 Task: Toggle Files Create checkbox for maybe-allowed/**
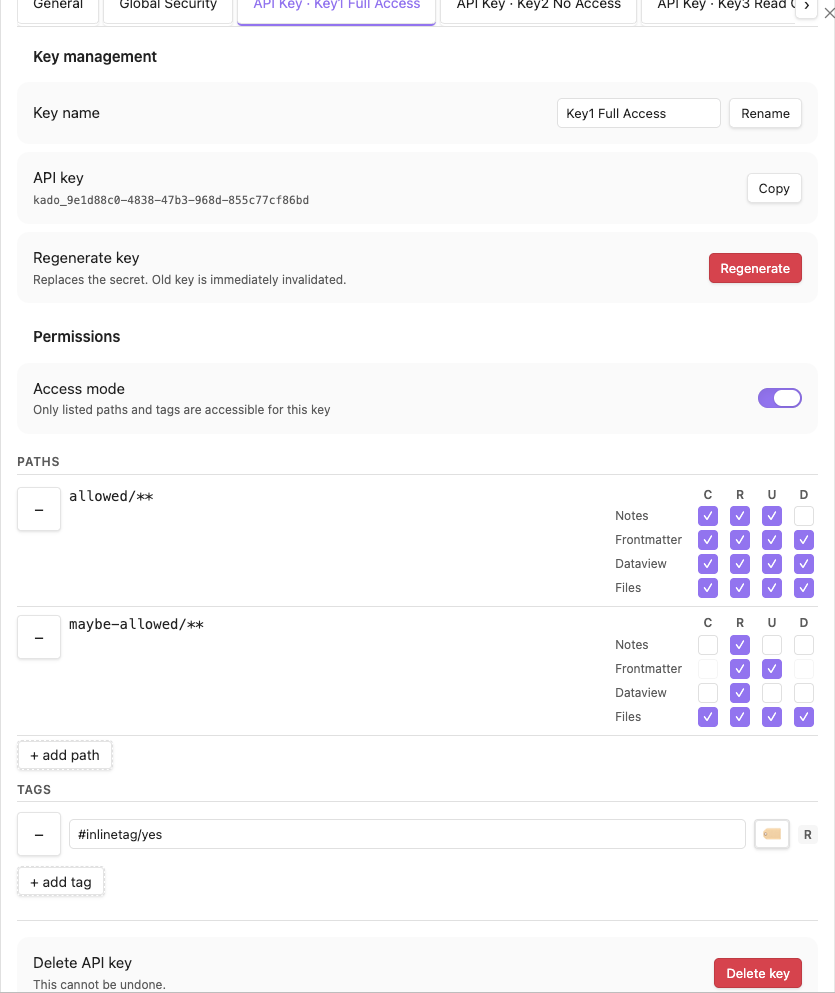tap(708, 717)
